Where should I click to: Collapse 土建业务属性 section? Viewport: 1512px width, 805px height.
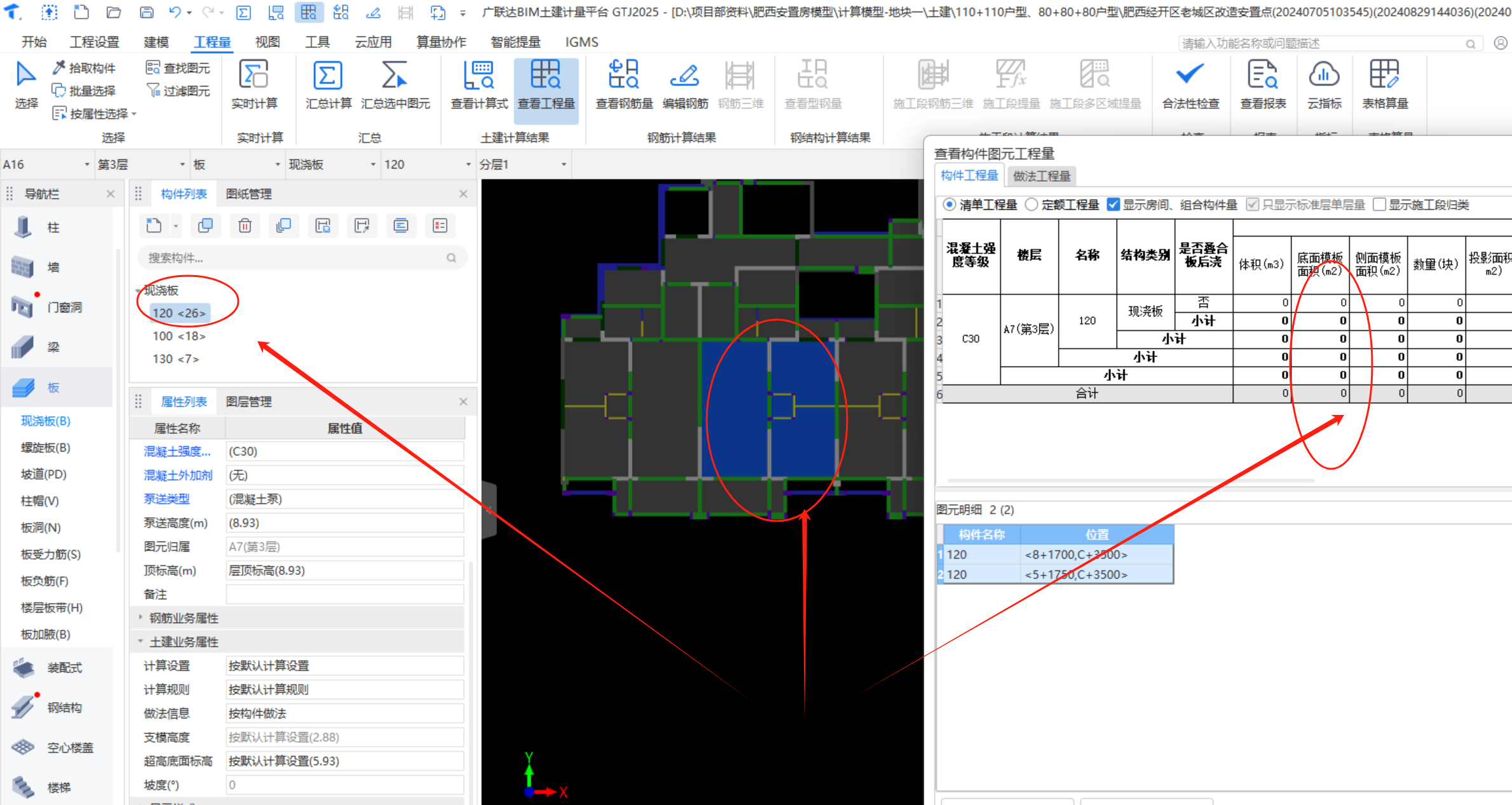point(140,642)
